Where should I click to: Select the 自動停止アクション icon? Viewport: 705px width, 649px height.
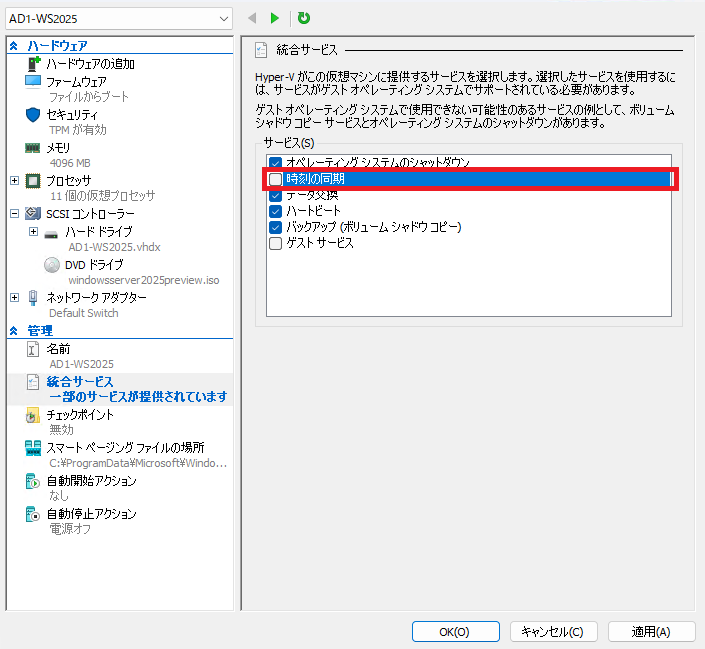point(33,514)
